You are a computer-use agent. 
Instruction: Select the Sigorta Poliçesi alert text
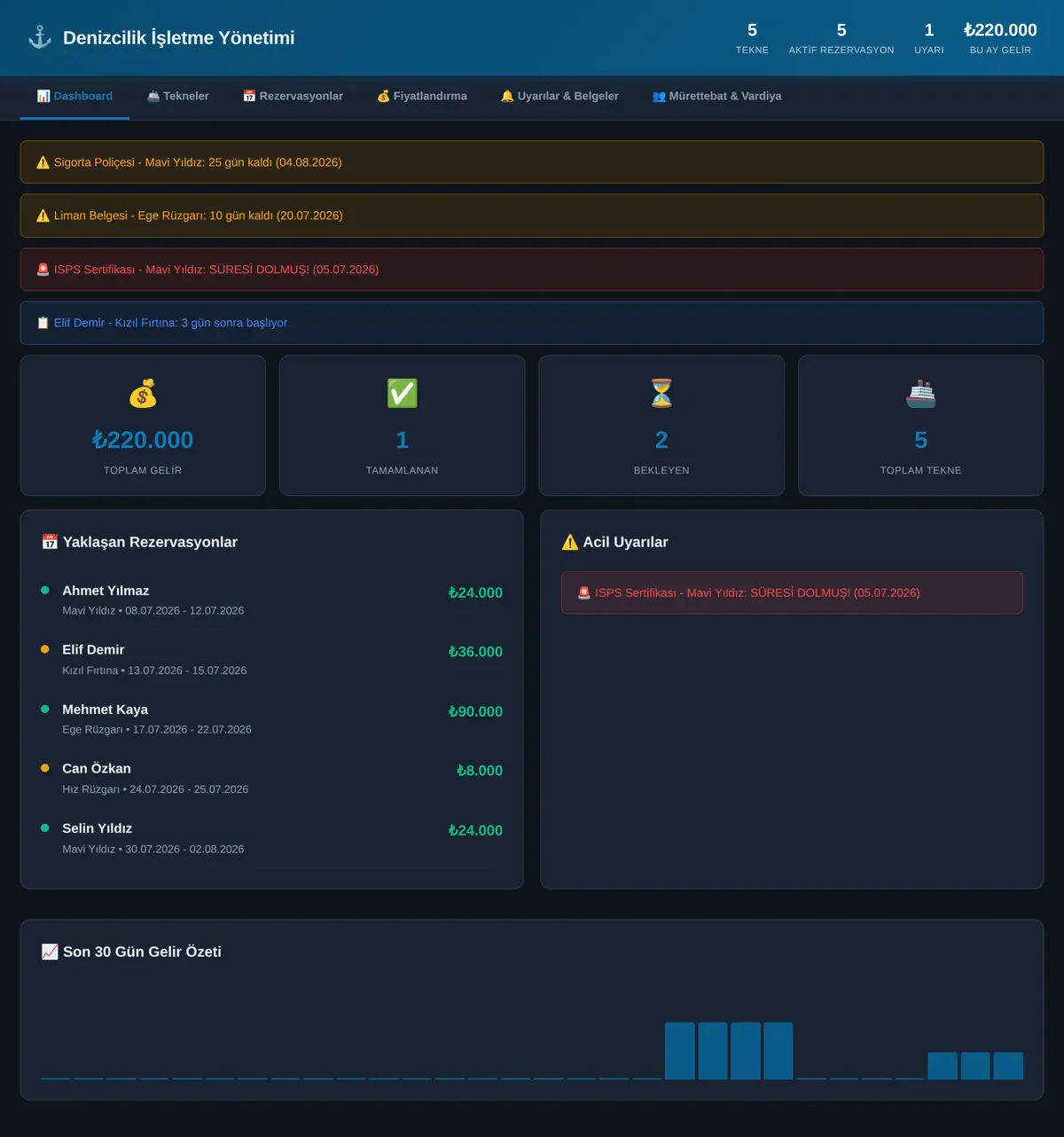pos(198,162)
